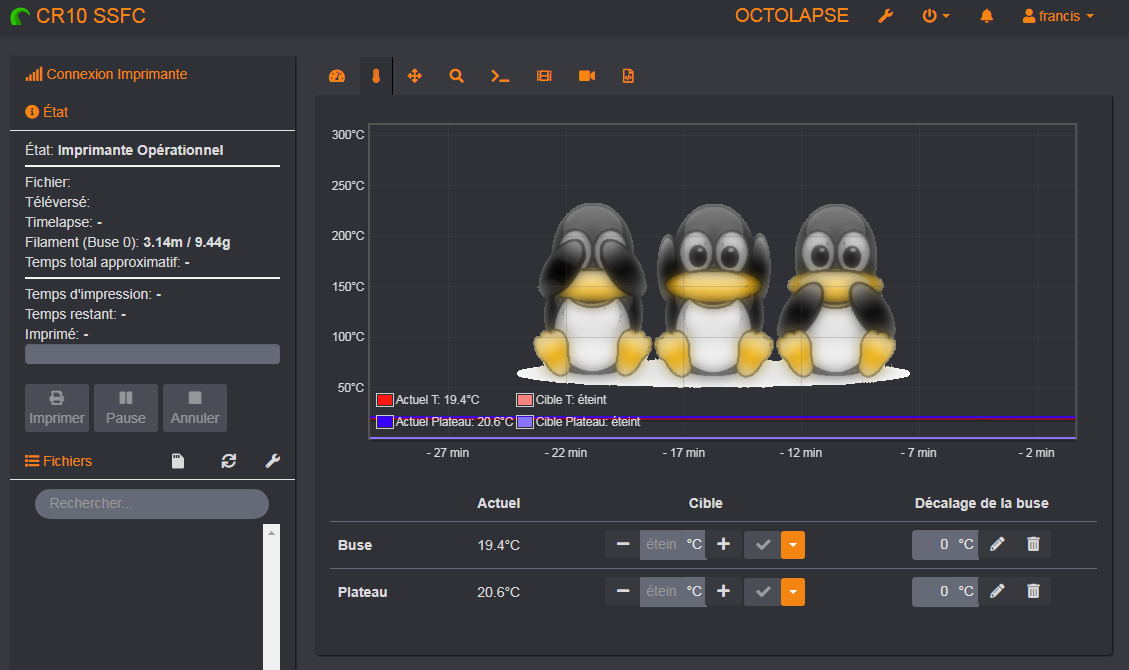Increase Buse target temperature with plus
The height and width of the screenshot is (670, 1129).
(724, 545)
